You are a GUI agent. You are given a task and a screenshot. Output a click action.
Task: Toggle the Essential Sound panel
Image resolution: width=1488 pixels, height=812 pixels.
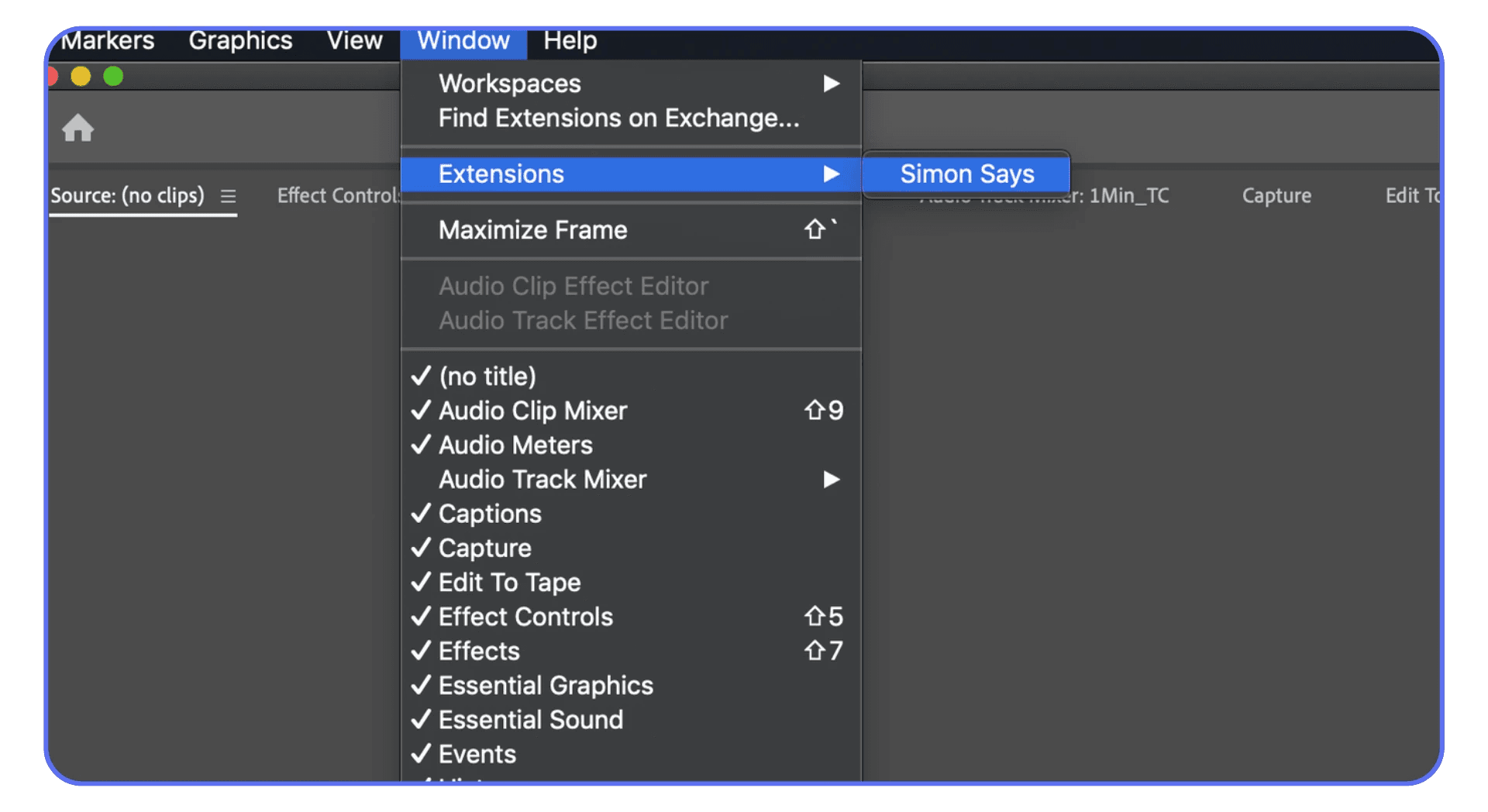tap(530, 719)
